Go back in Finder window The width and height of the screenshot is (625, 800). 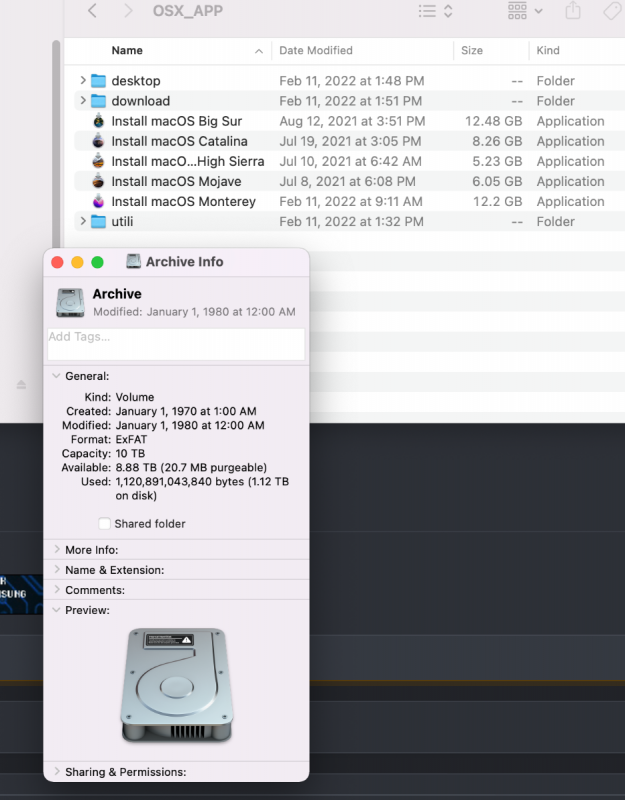click(92, 11)
